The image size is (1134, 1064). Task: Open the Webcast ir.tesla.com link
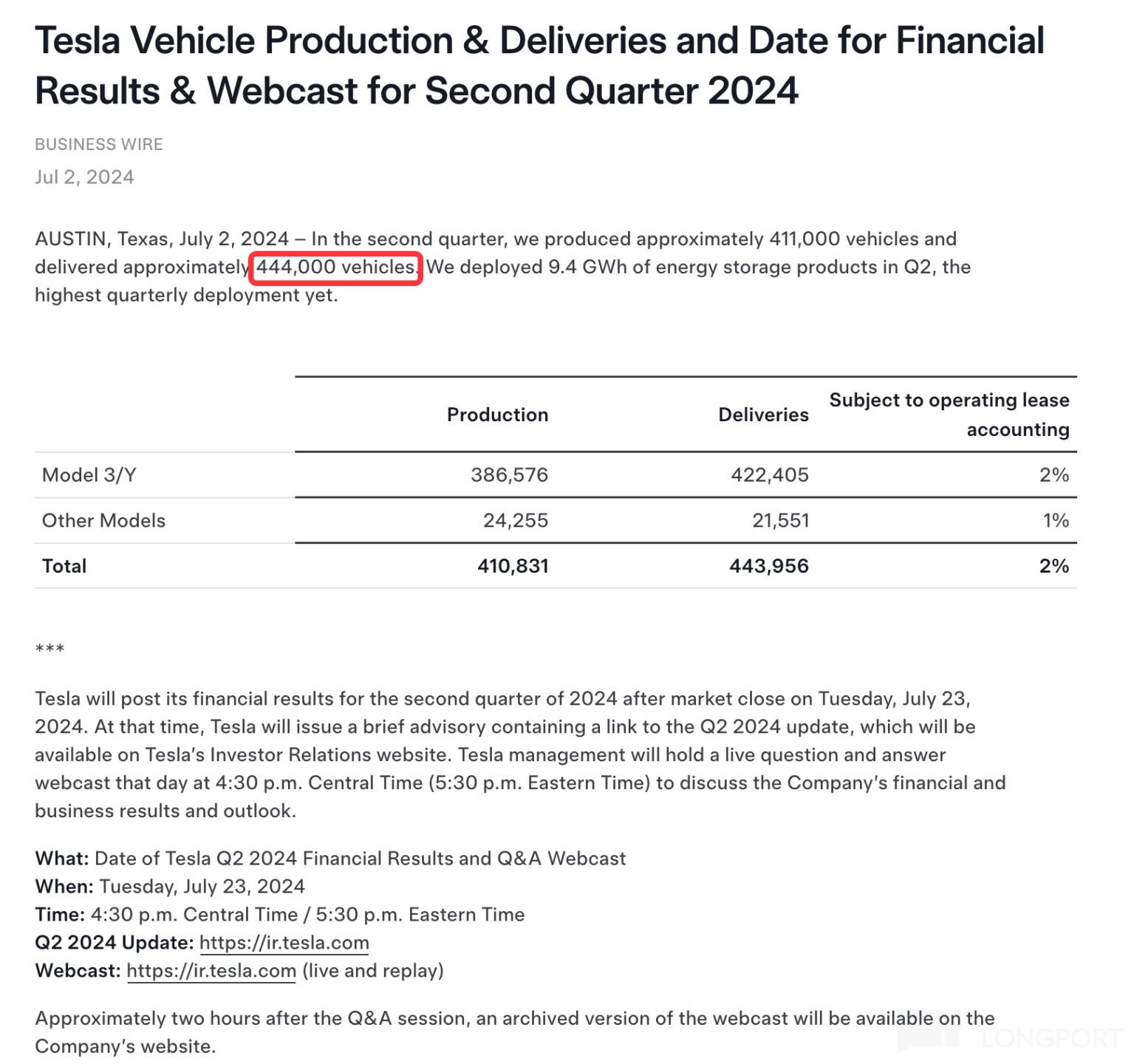(x=211, y=971)
